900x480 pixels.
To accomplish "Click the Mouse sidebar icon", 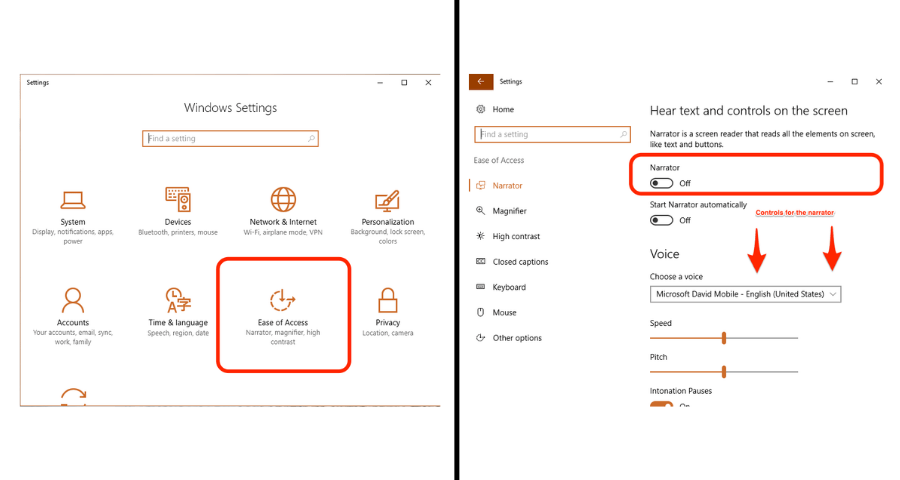I will (481, 312).
